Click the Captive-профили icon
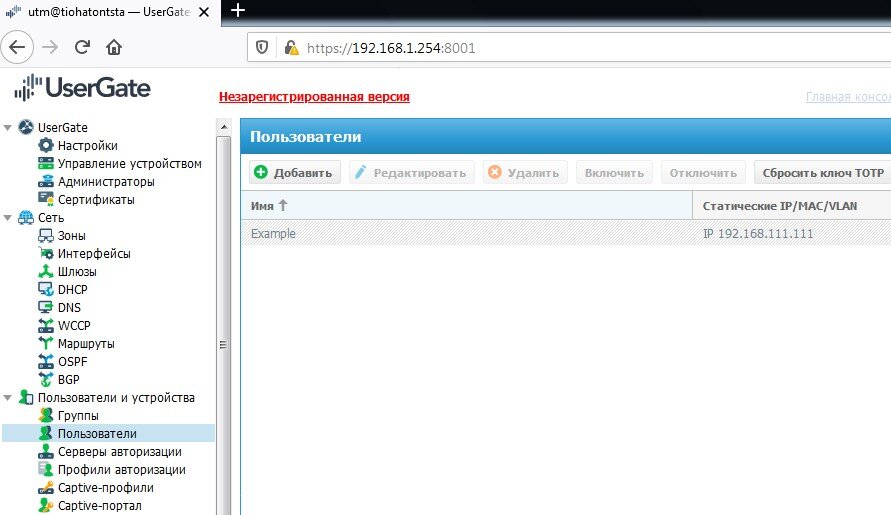The image size is (891, 515). coord(45,488)
